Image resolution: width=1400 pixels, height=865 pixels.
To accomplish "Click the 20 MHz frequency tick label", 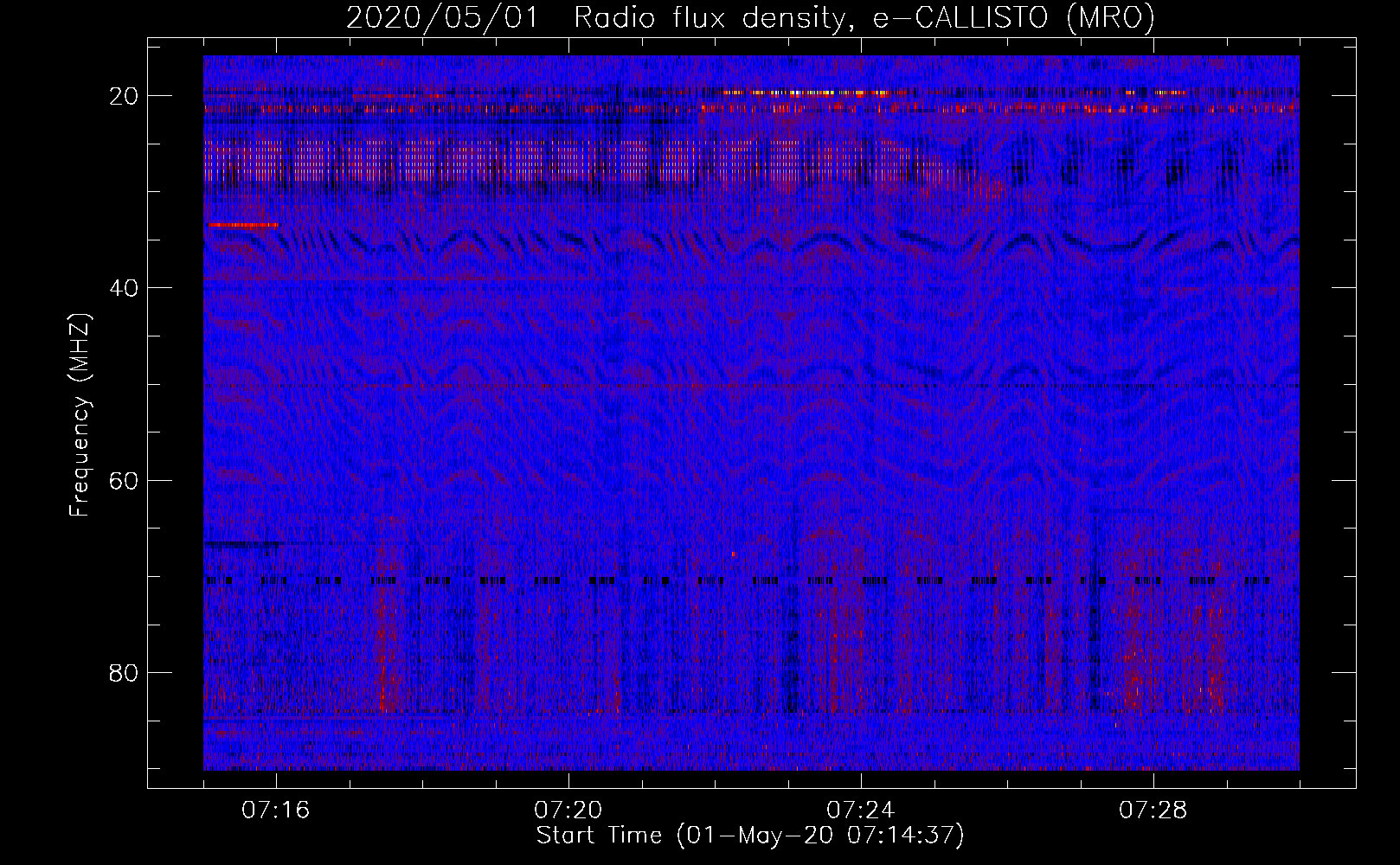I will pyautogui.click(x=125, y=95).
